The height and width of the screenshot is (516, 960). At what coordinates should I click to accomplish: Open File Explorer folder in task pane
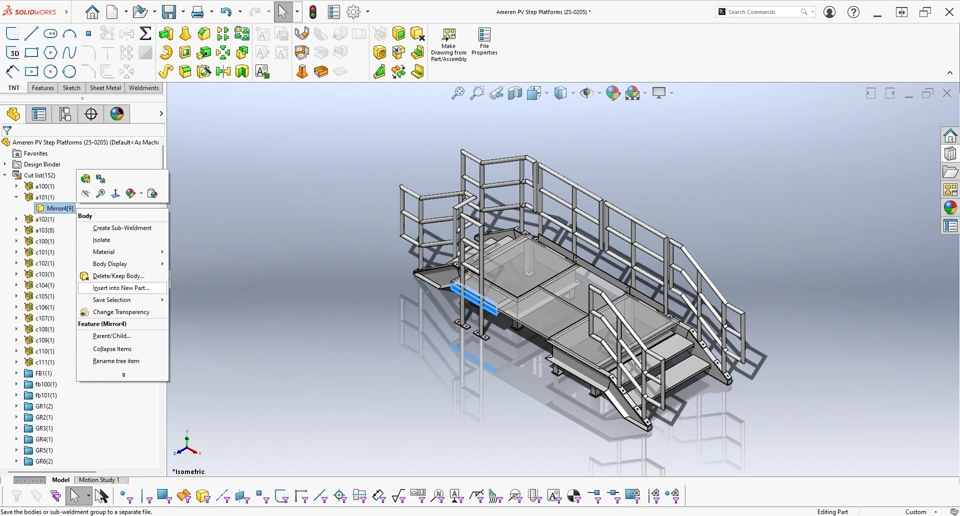[x=950, y=172]
